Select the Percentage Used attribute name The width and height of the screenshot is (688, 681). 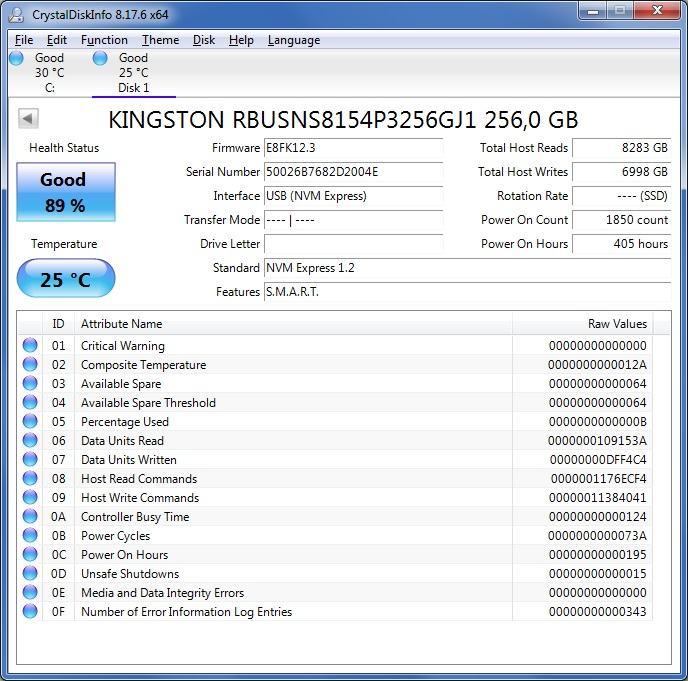125,422
